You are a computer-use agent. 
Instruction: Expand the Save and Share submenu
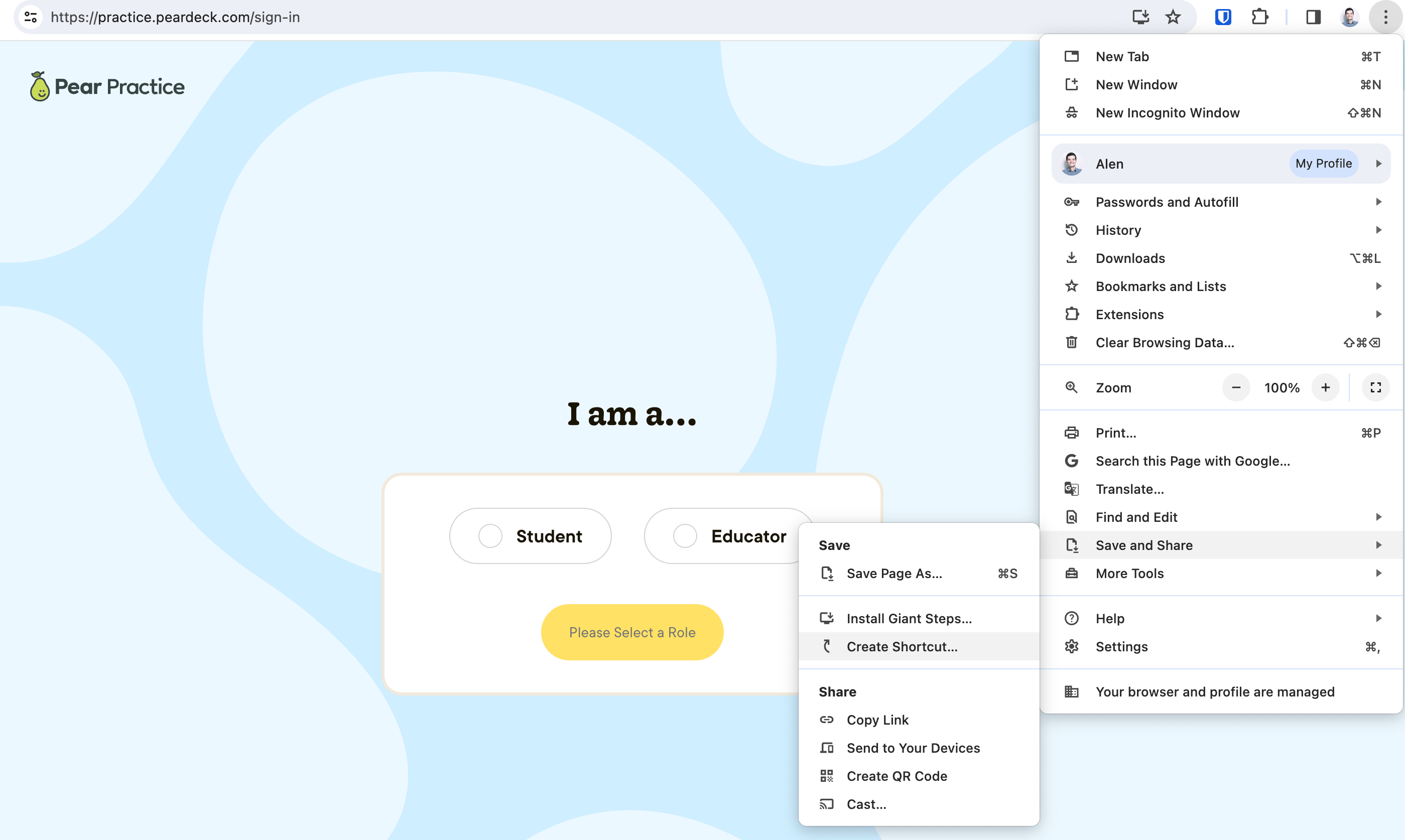pyautogui.click(x=1378, y=545)
